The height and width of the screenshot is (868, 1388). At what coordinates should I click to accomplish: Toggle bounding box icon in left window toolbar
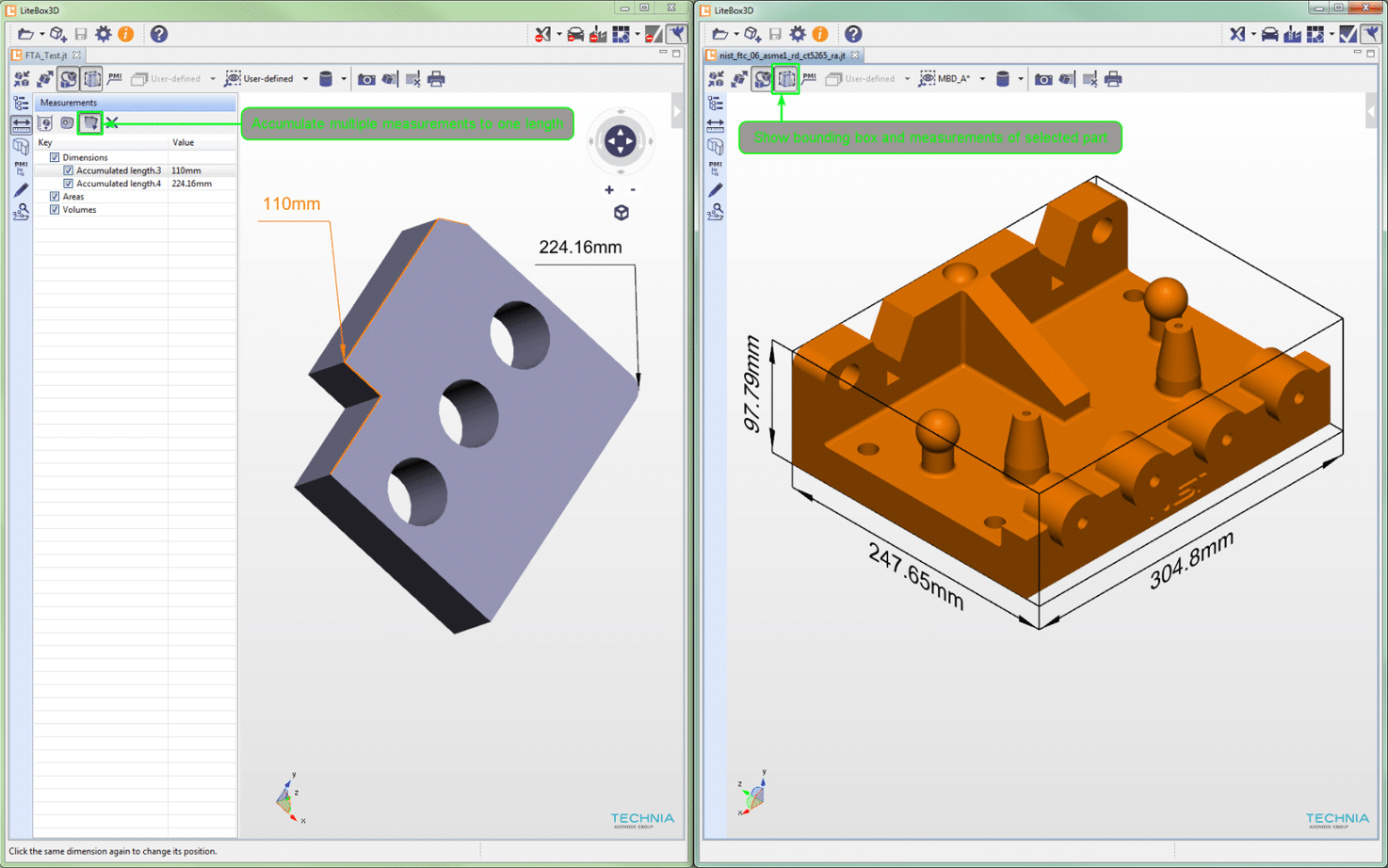[91, 79]
